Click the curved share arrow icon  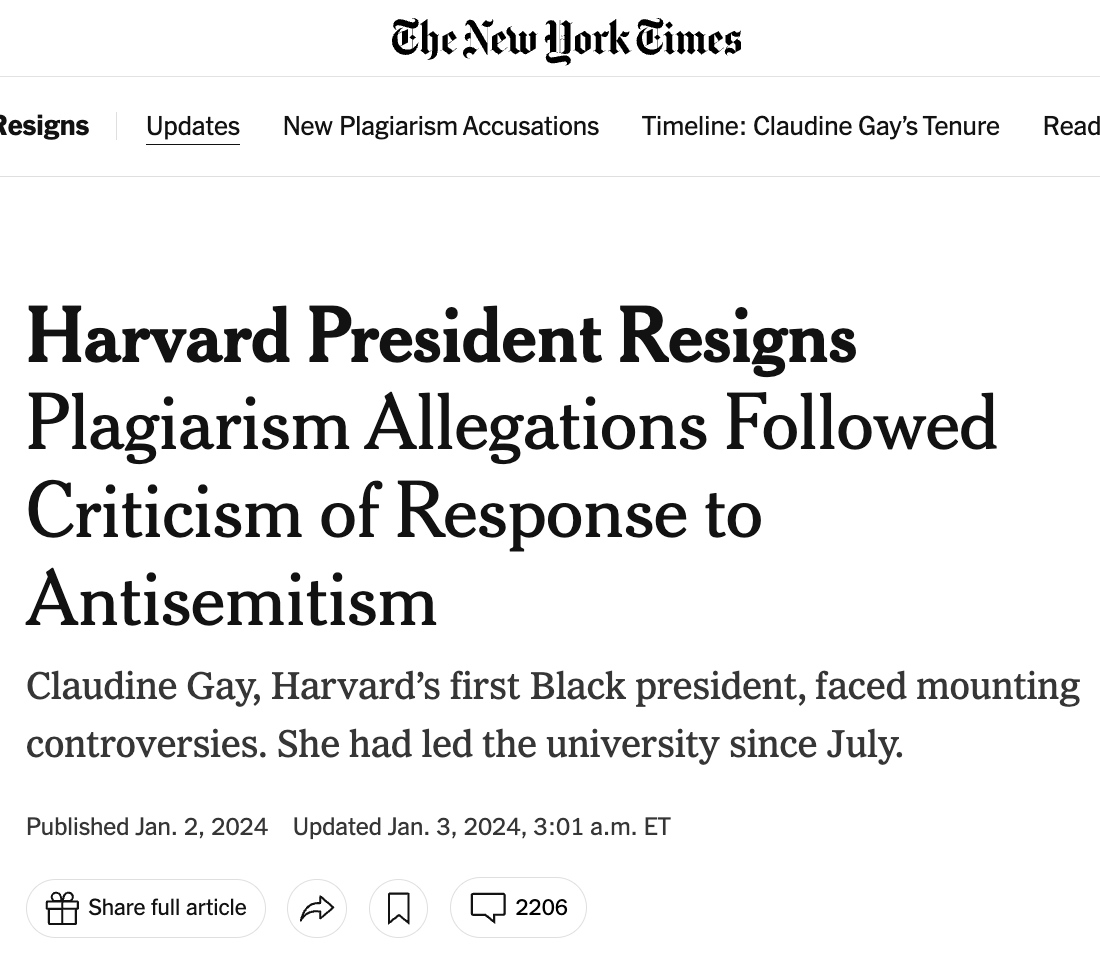(x=317, y=908)
